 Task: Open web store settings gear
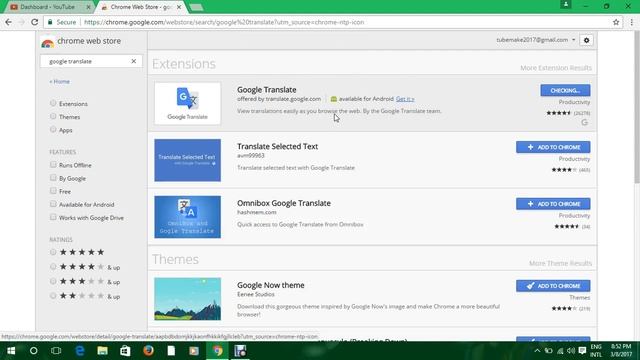click(587, 40)
